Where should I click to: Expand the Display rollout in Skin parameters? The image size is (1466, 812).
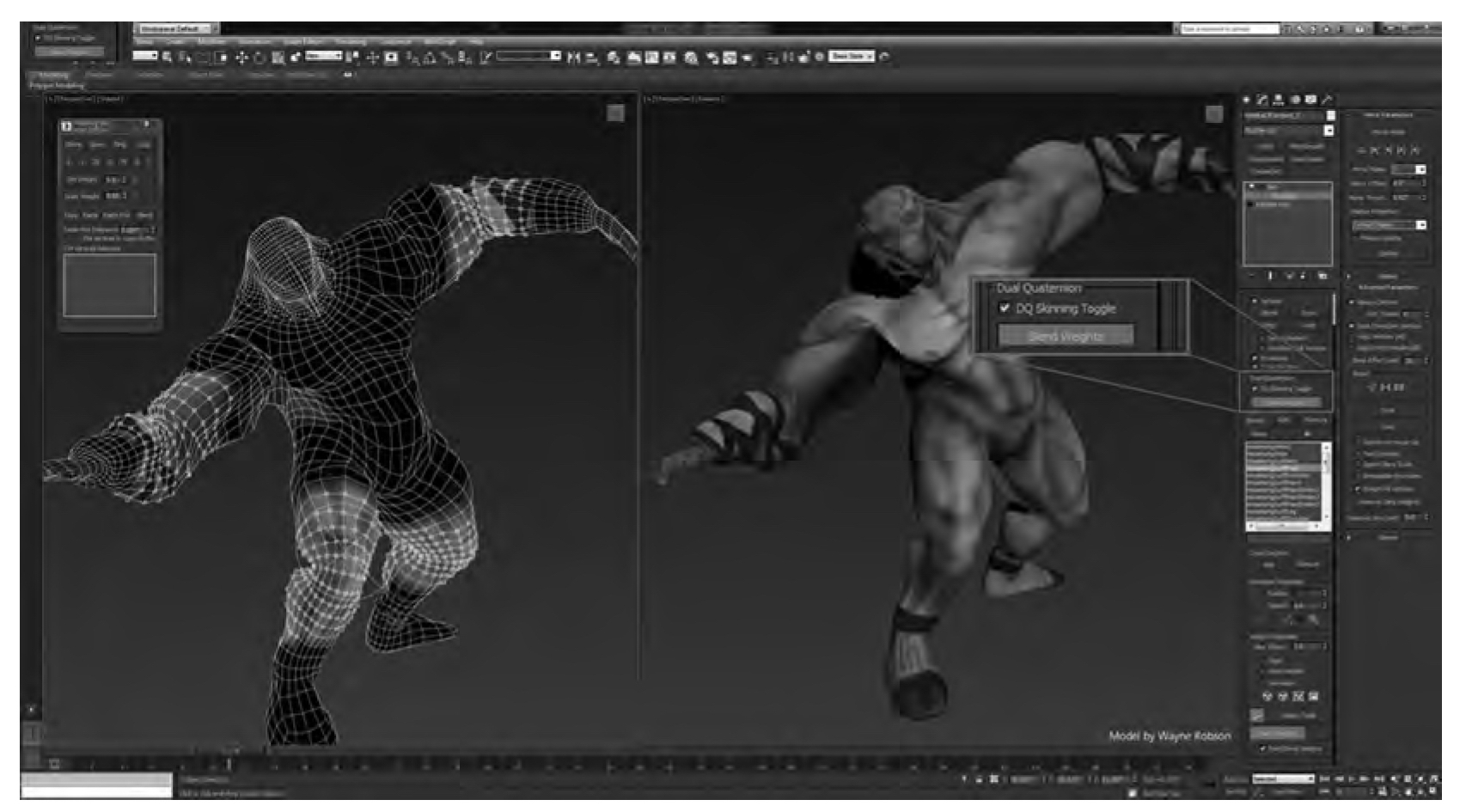click(1387, 277)
